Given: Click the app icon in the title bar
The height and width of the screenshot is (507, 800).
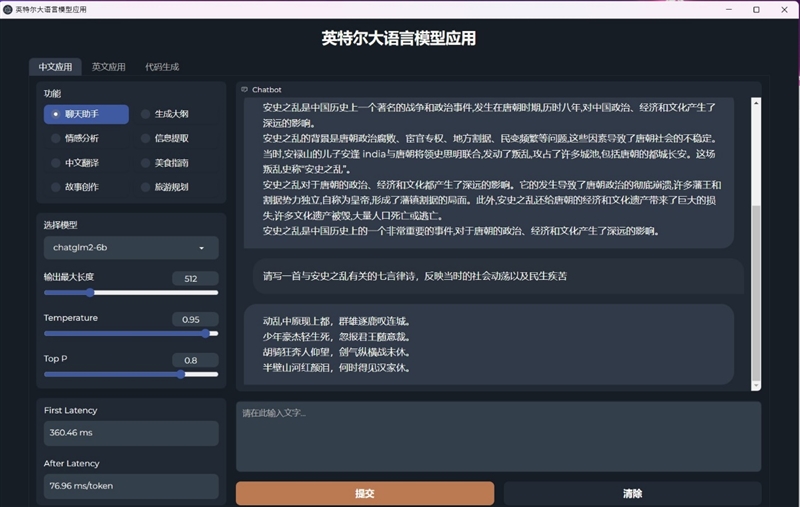Looking at the screenshot, I should pyautogui.click(x=8, y=9).
